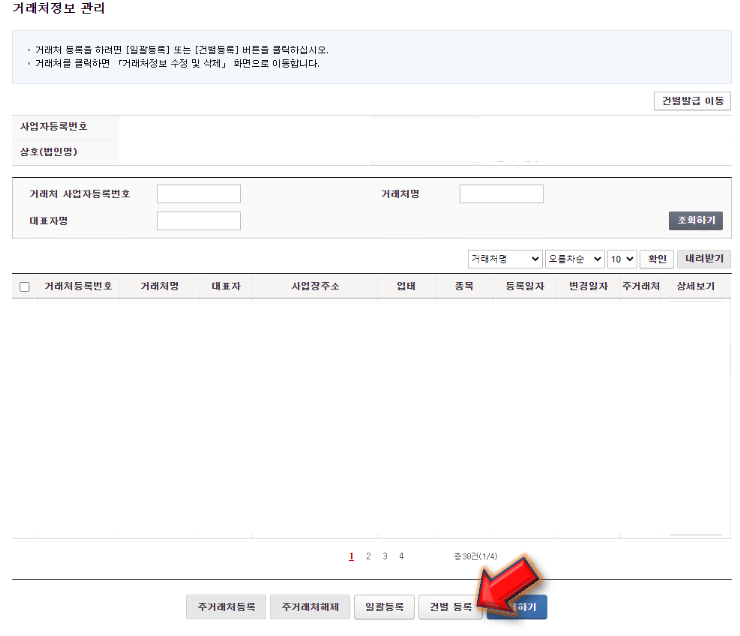The height and width of the screenshot is (636, 740).
Task: Click the 거래처명 column header in table
Action: click(160, 286)
